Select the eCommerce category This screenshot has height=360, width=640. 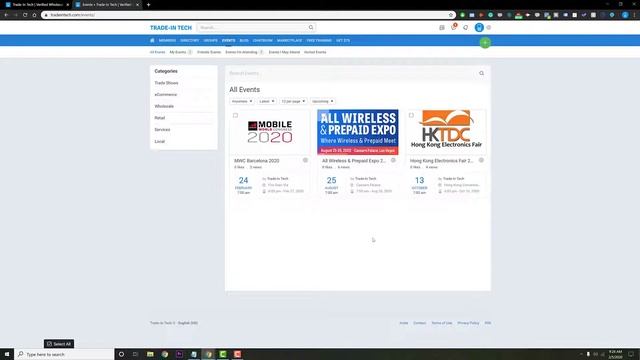click(166, 95)
